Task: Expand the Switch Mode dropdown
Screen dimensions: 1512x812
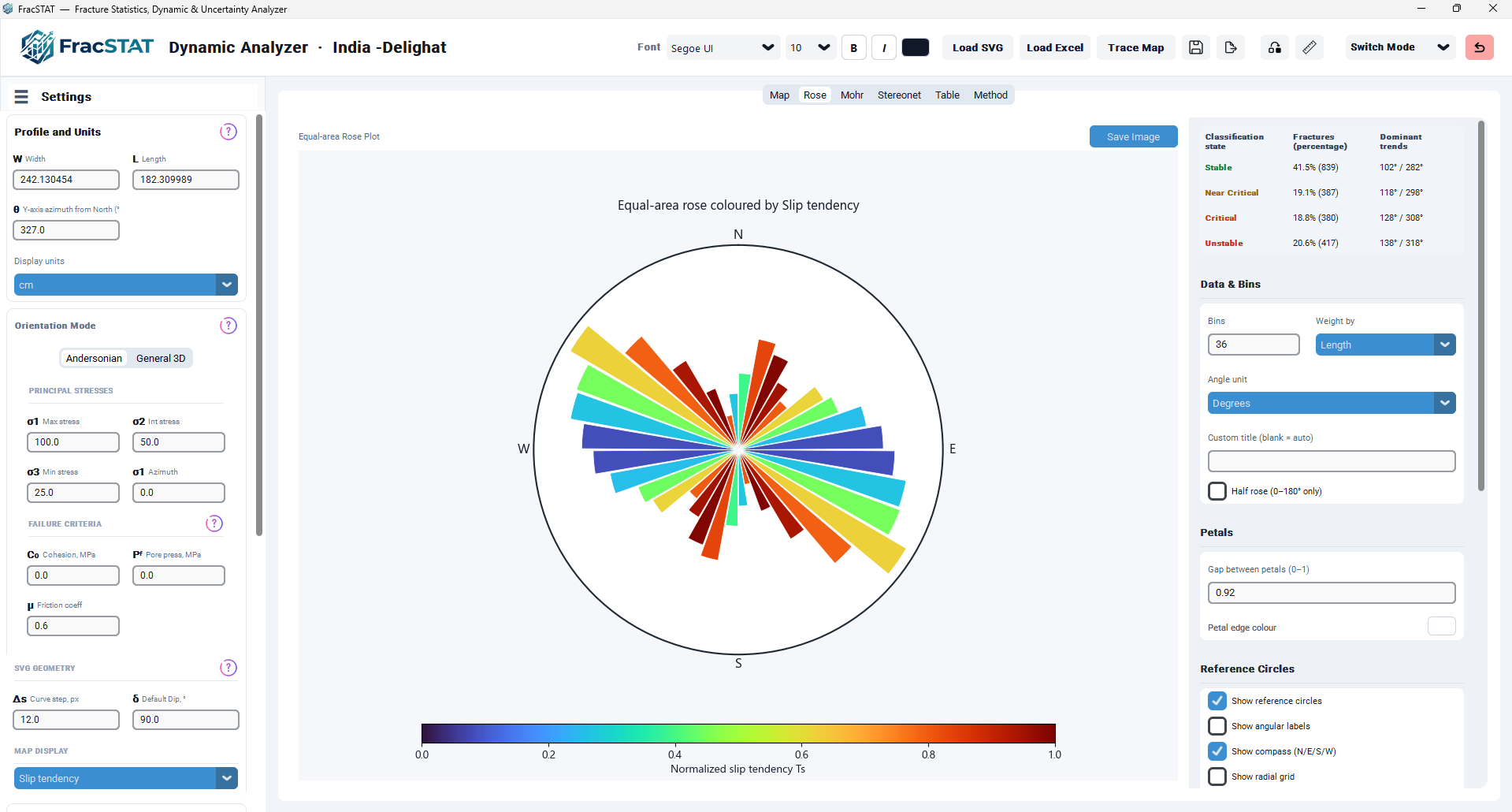Action: click(x=1399, y=47)
